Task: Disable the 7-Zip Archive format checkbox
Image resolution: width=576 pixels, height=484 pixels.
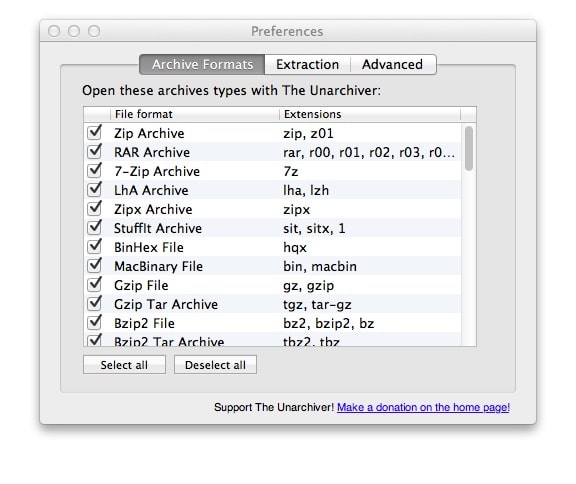Action: click(x=94, y=171)
